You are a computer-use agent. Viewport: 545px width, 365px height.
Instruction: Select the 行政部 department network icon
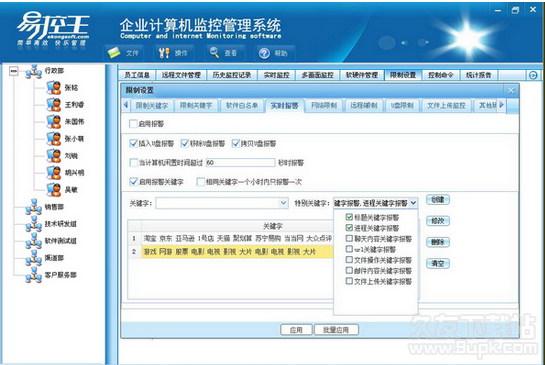tap(34, 71)
